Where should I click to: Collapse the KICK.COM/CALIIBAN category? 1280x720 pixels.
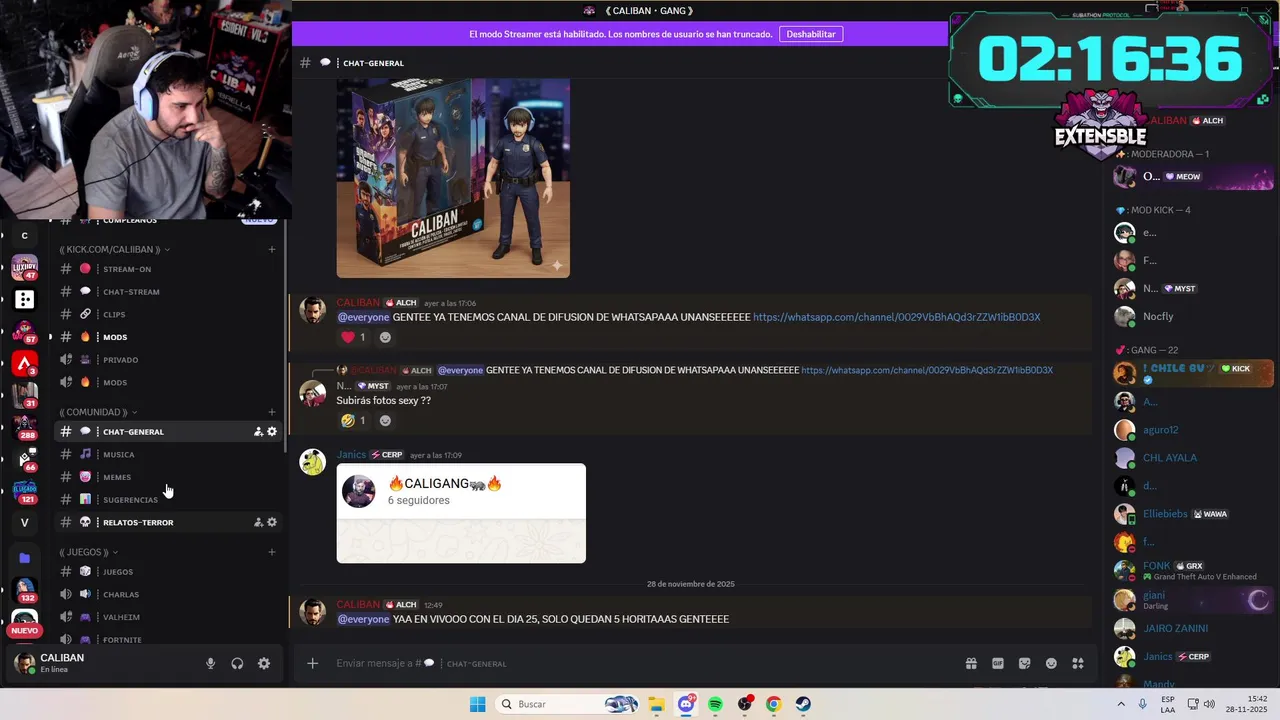[x=114, y=249]
